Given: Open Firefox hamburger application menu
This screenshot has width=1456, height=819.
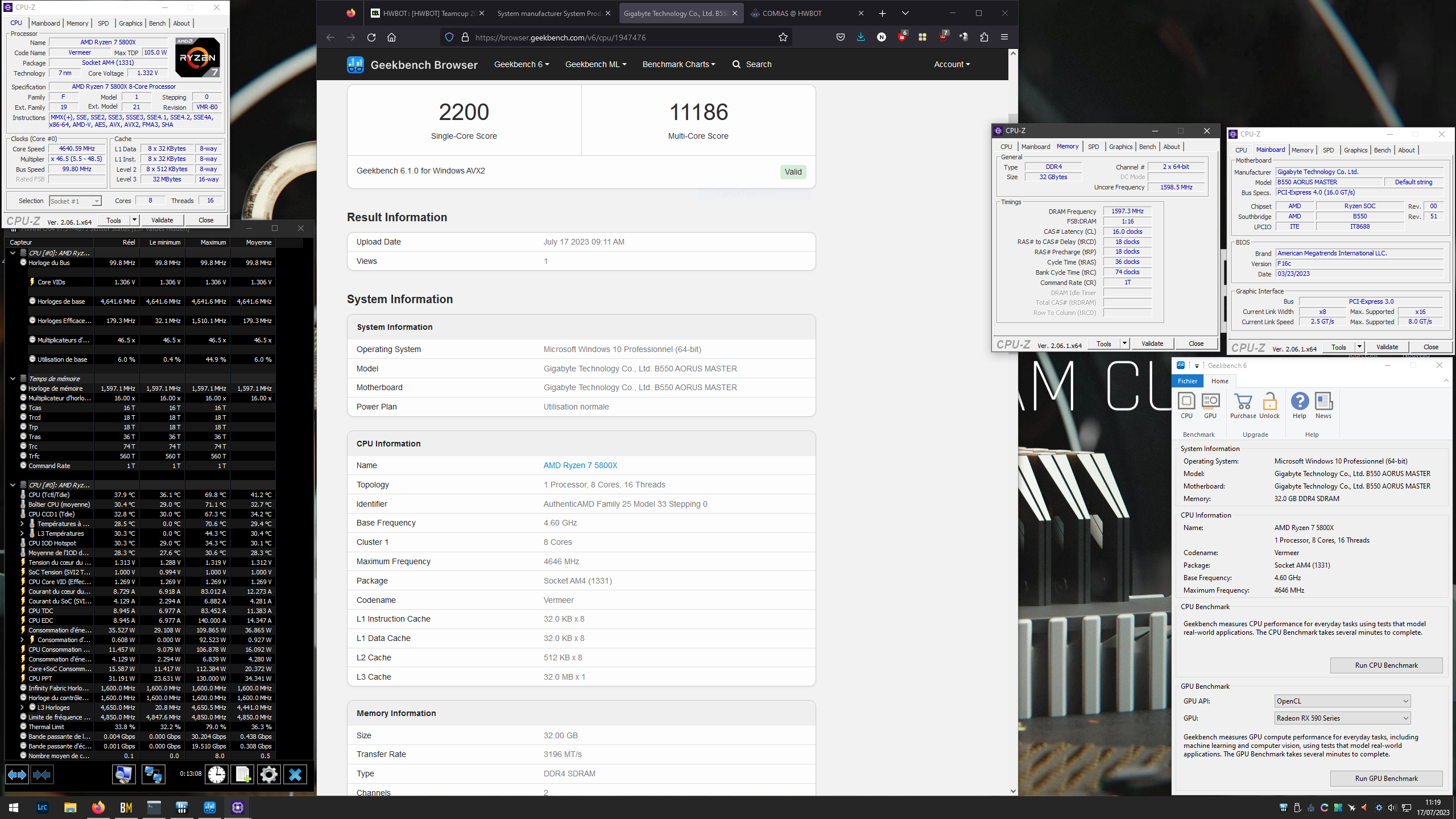Looking at the screenshot, I should tap(1004, 37).
